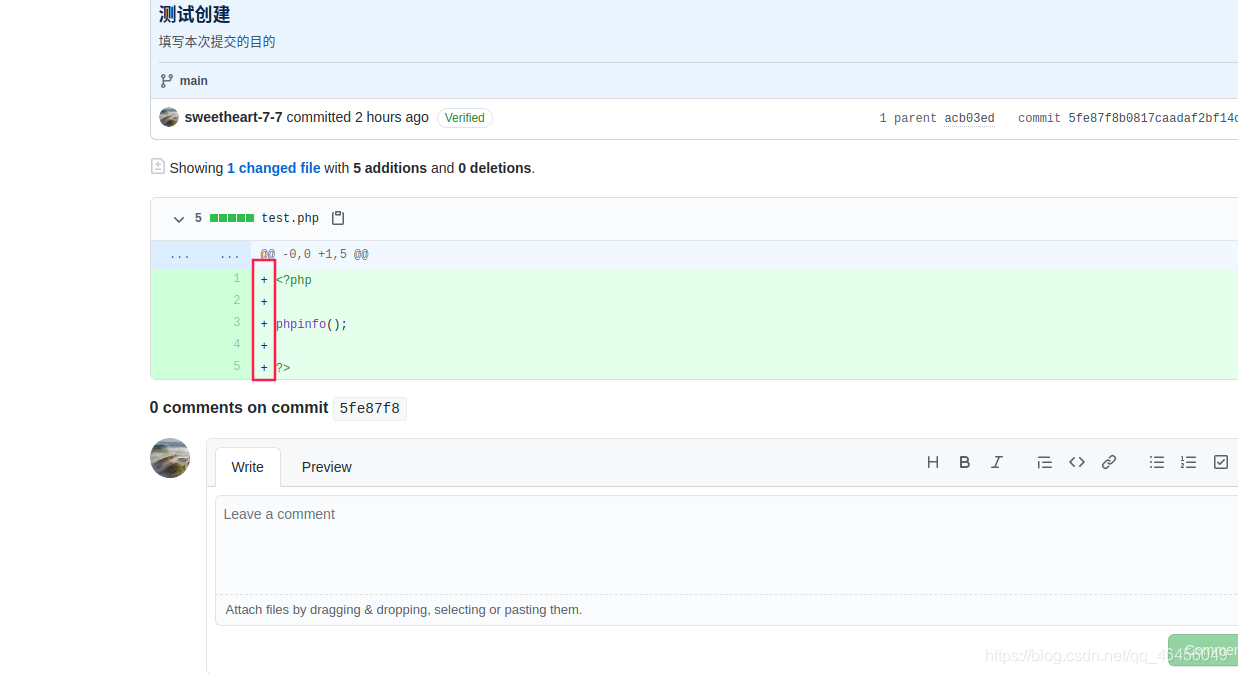Click the commit hash 5fe87f8 badge
The image size is (1238, 674).
point(370,408)
